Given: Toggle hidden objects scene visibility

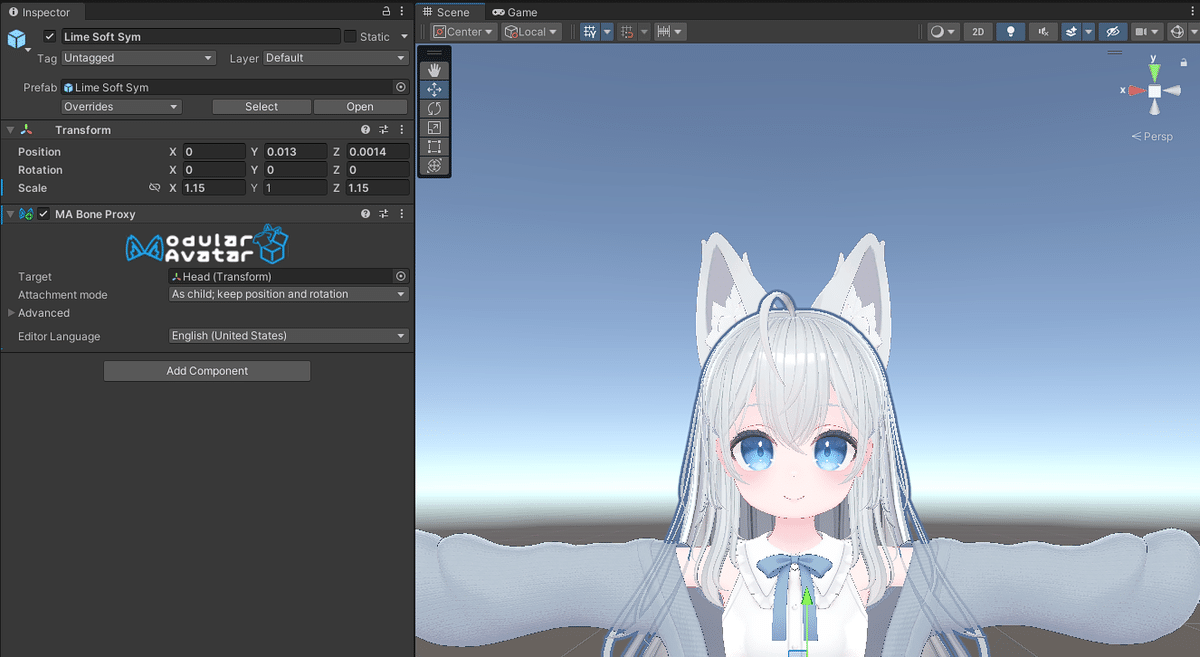Looking at the screenshot, I should 1113,32.
